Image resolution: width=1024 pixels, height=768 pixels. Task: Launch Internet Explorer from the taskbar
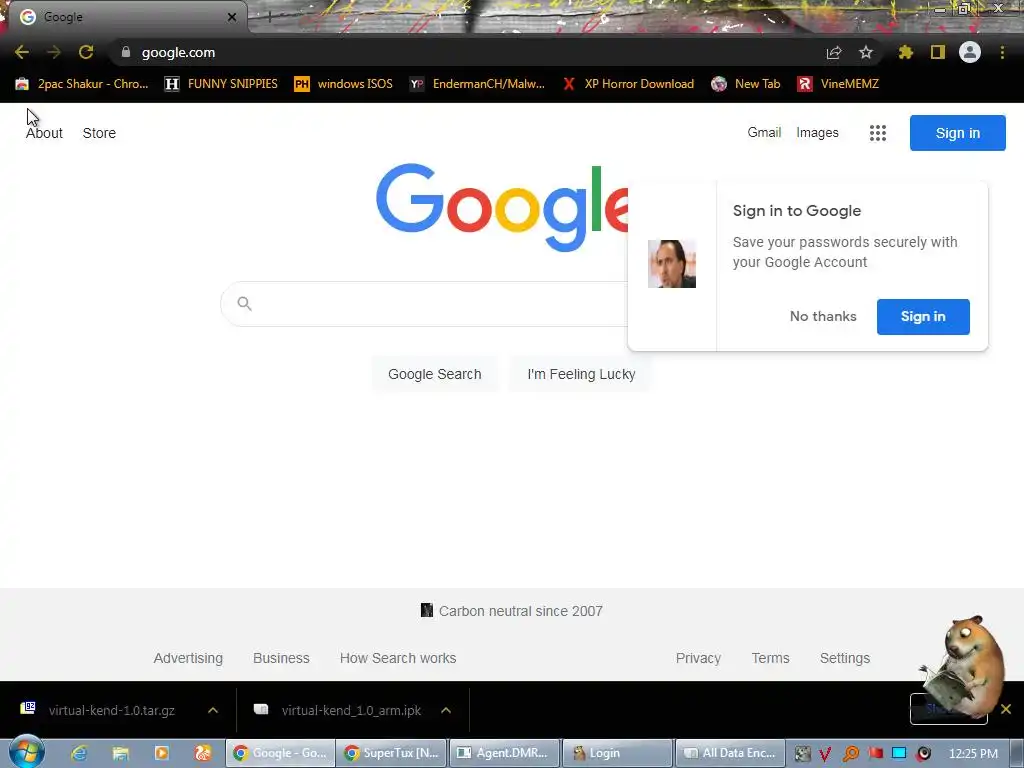(79, 753)
